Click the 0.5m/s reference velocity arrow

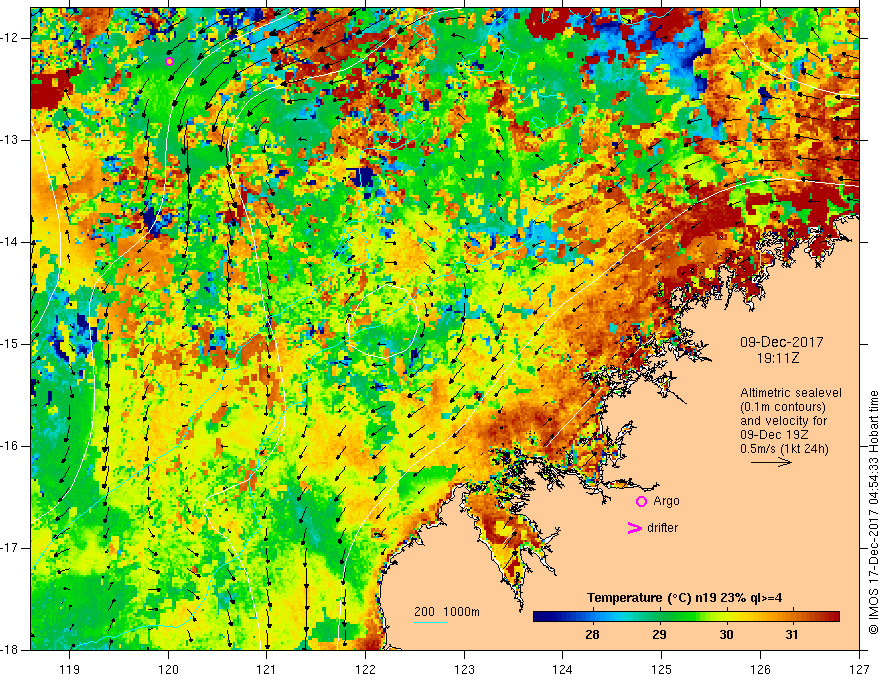pos(771,462)
